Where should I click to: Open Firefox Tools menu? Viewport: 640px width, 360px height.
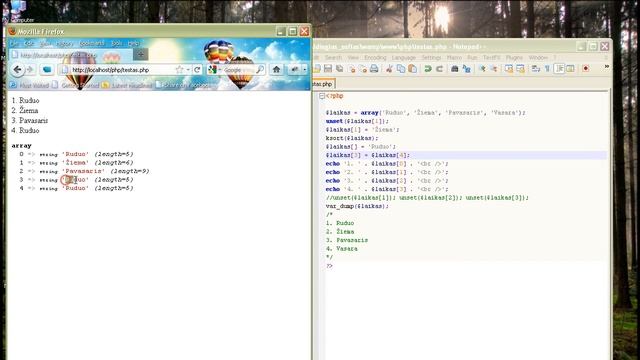(x=116, y=43)
